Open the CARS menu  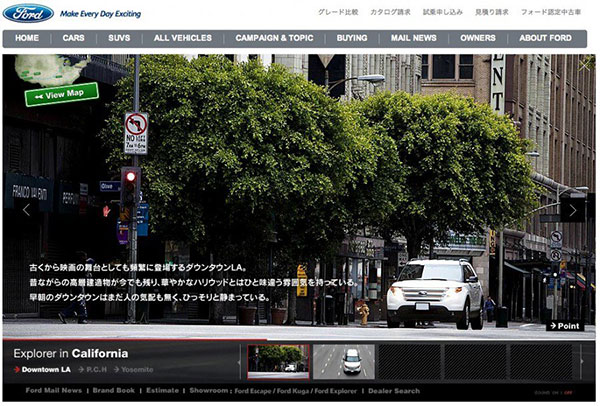click(x=74, y=38)
